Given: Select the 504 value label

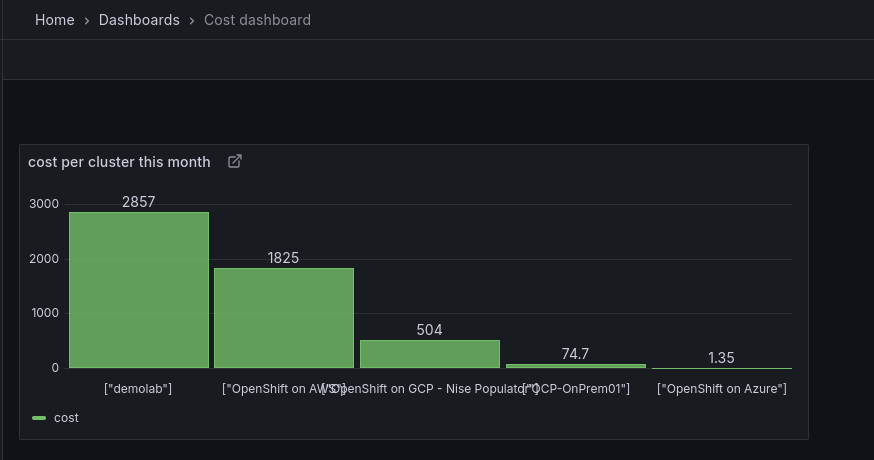Looking at the screenshot, I should tap(429, 330).
